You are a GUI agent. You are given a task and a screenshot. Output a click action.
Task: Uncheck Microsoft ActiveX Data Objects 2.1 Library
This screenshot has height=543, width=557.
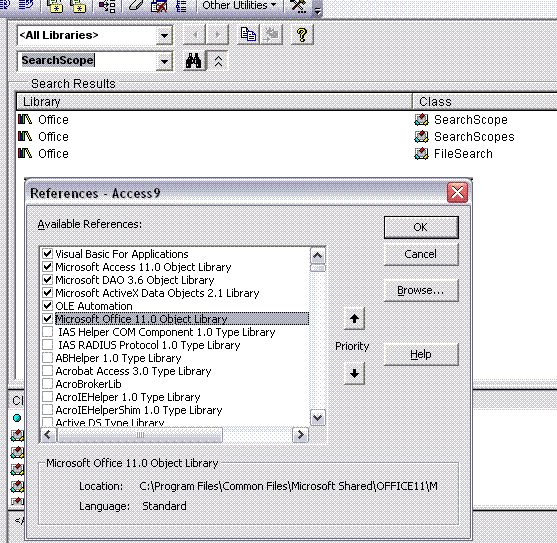pos(47,293)
